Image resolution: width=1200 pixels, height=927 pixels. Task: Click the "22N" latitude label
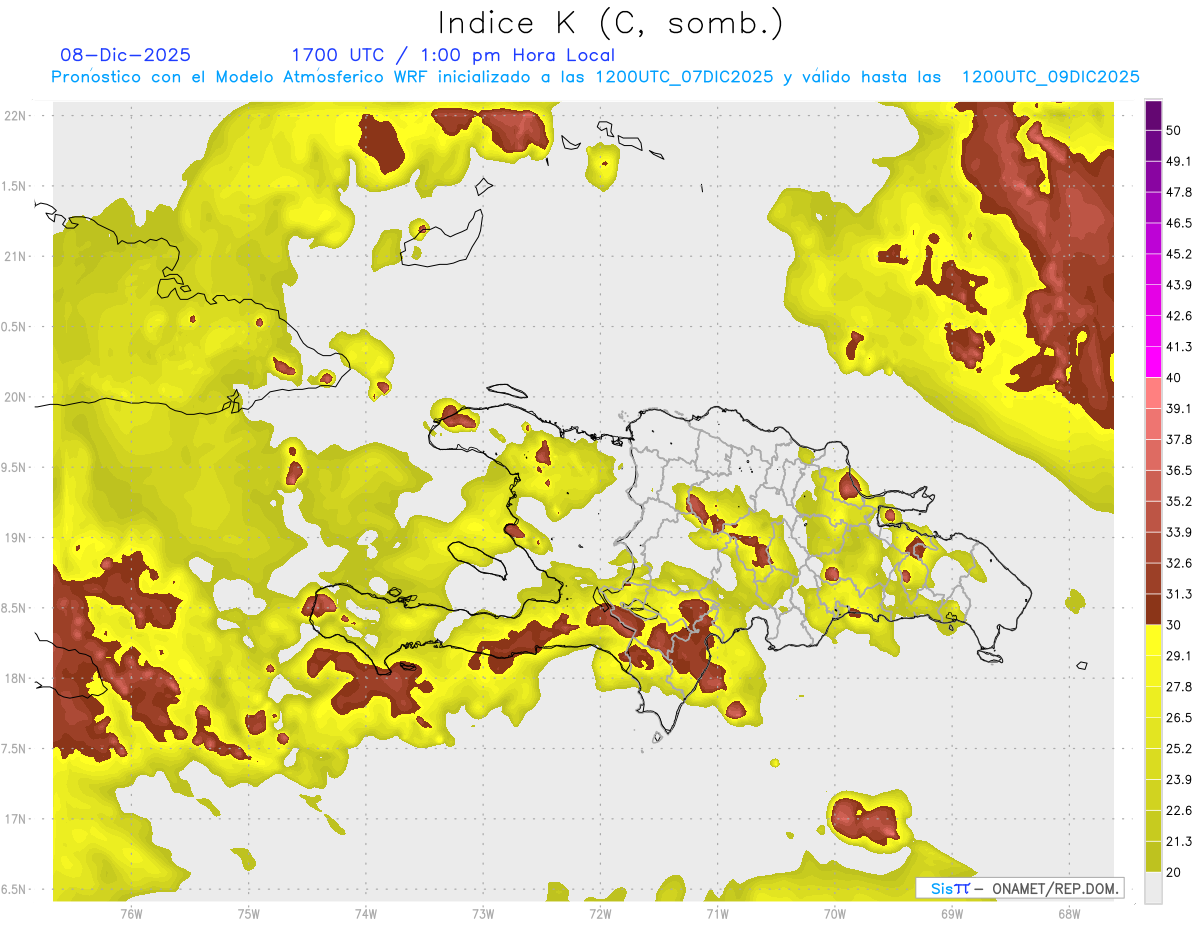click(x=16, y=116)
